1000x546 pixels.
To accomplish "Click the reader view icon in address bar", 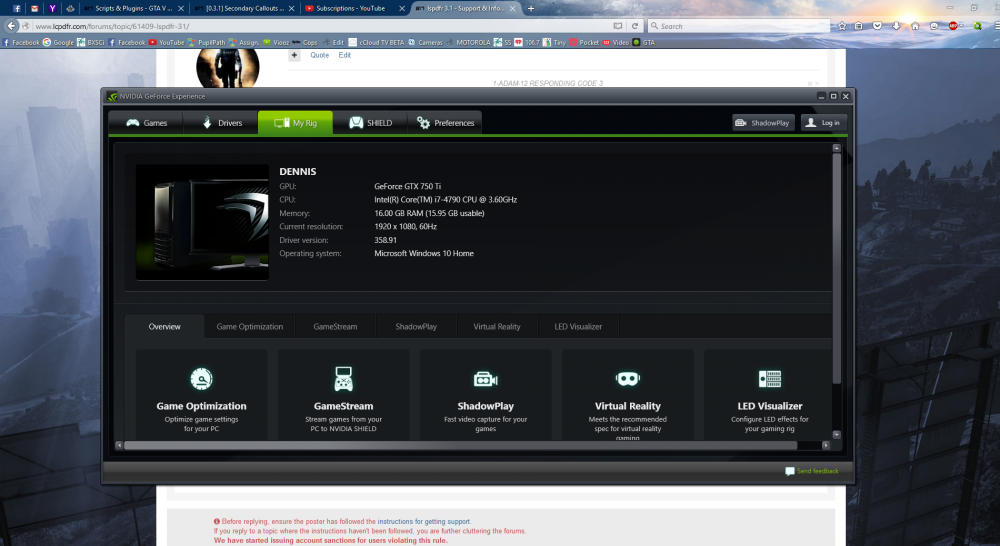I will point(617,26).
